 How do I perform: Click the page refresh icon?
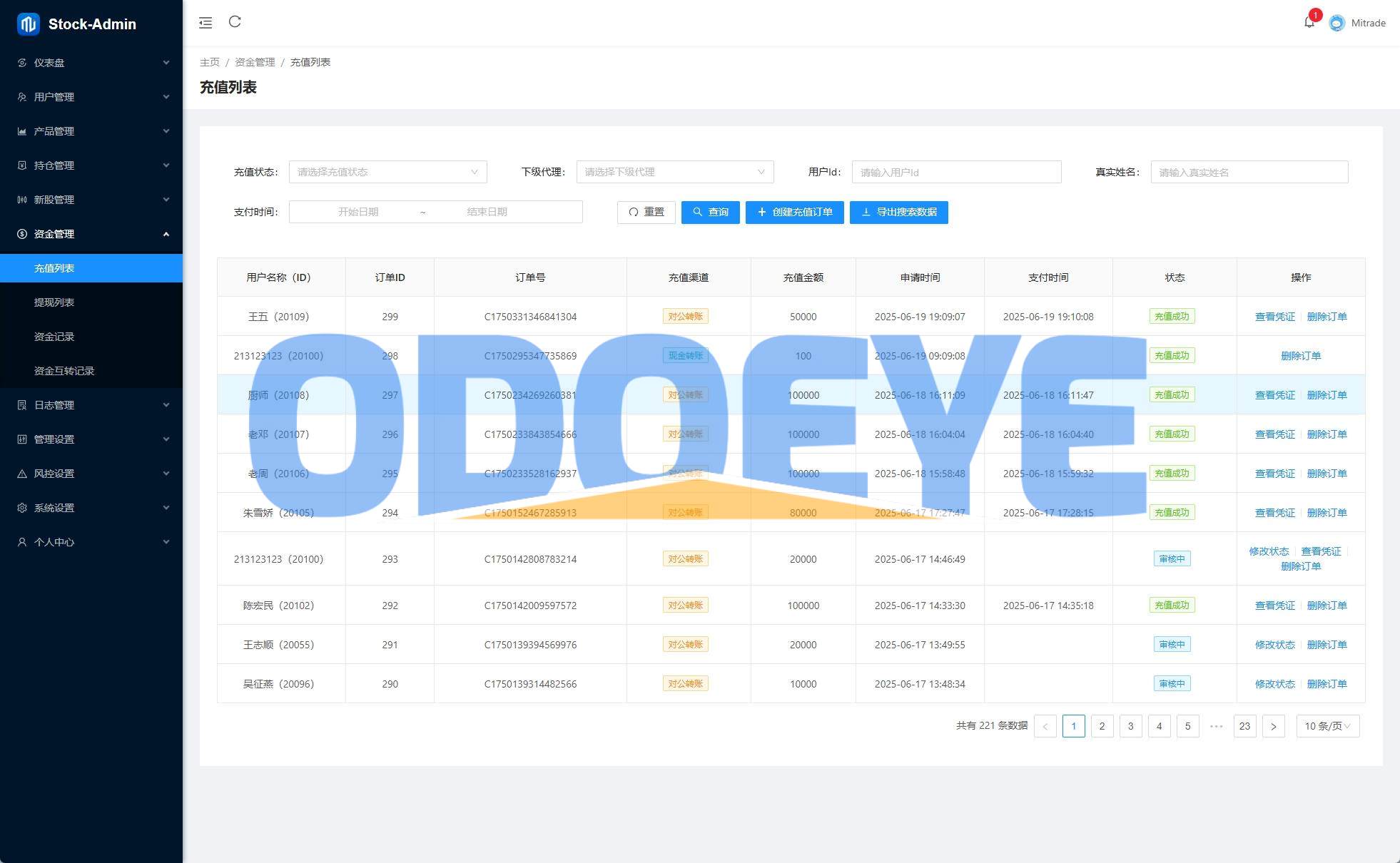click(x=235, y=22)
